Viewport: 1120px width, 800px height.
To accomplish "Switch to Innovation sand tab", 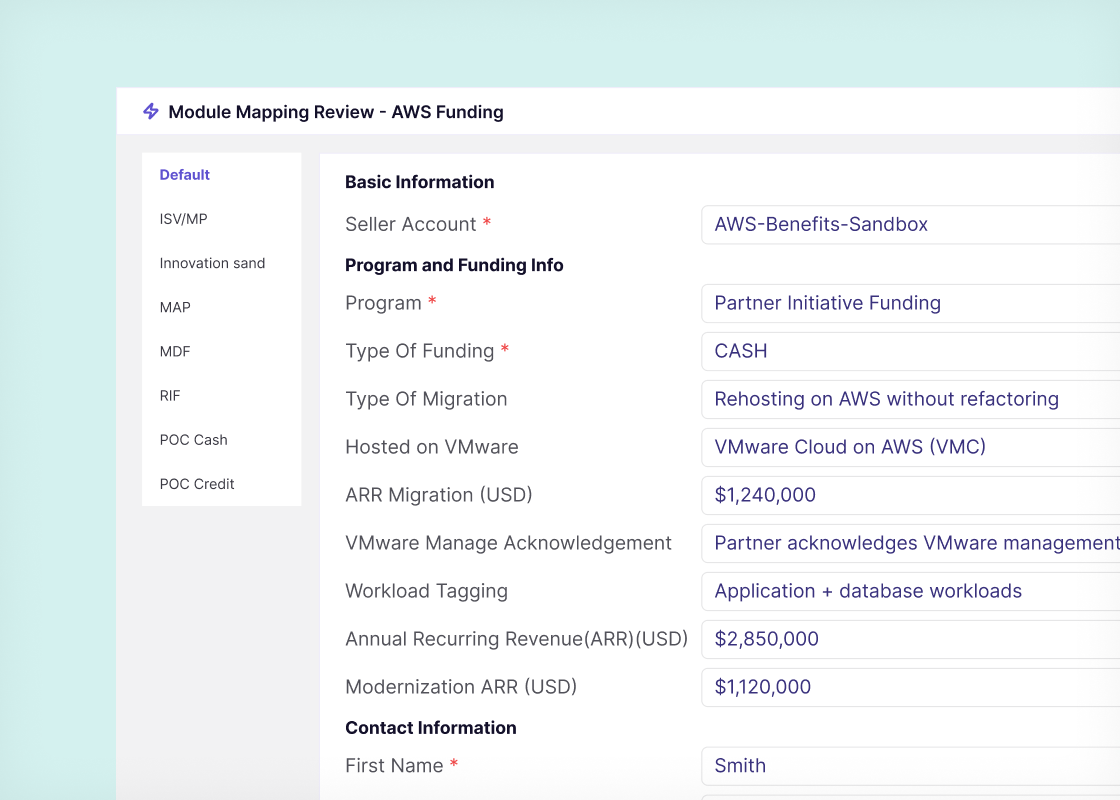I will pyautogui.click(x=212, y=264).
